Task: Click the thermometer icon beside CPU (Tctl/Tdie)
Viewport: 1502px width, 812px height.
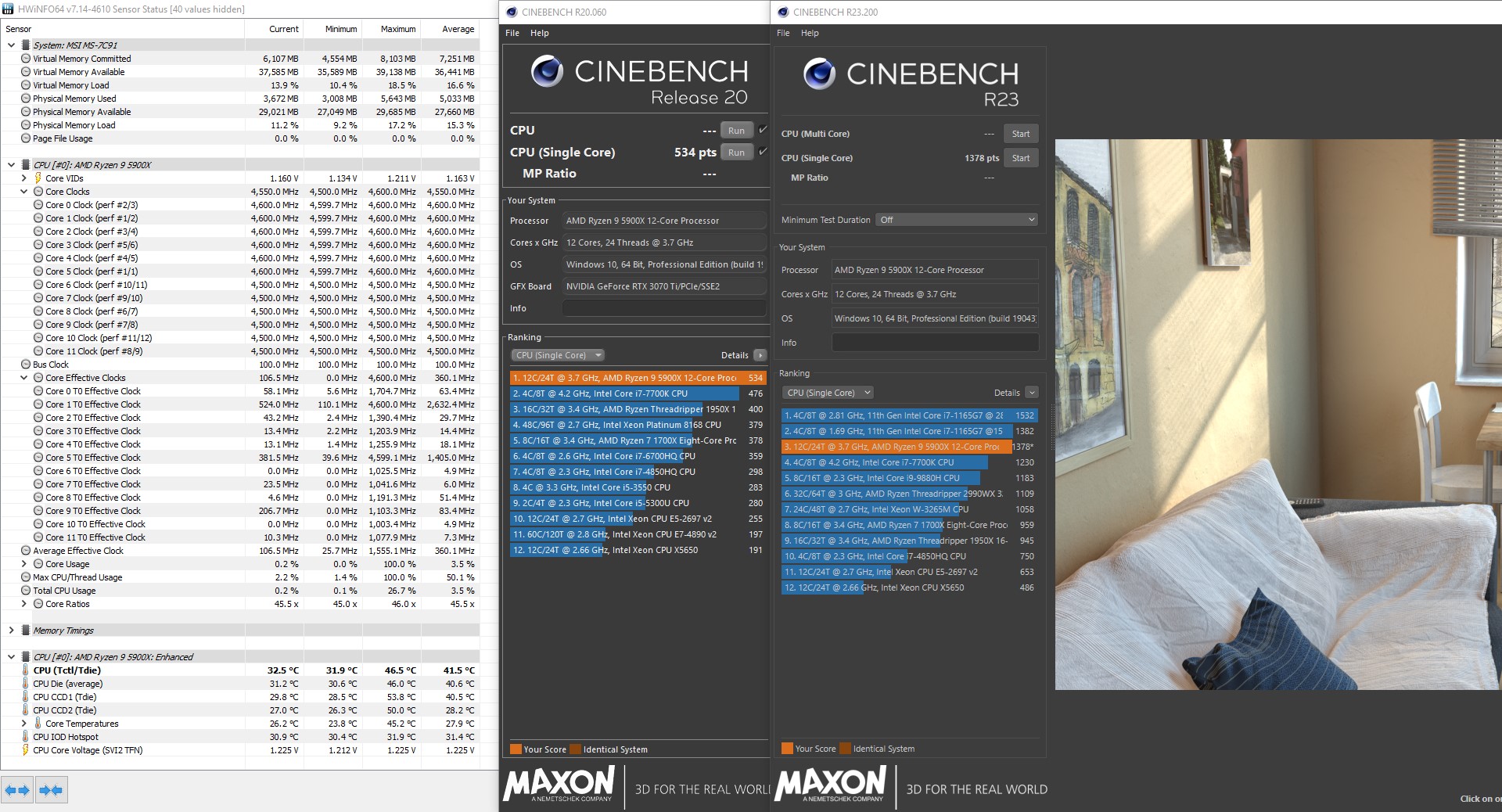Action: [26, 670]
